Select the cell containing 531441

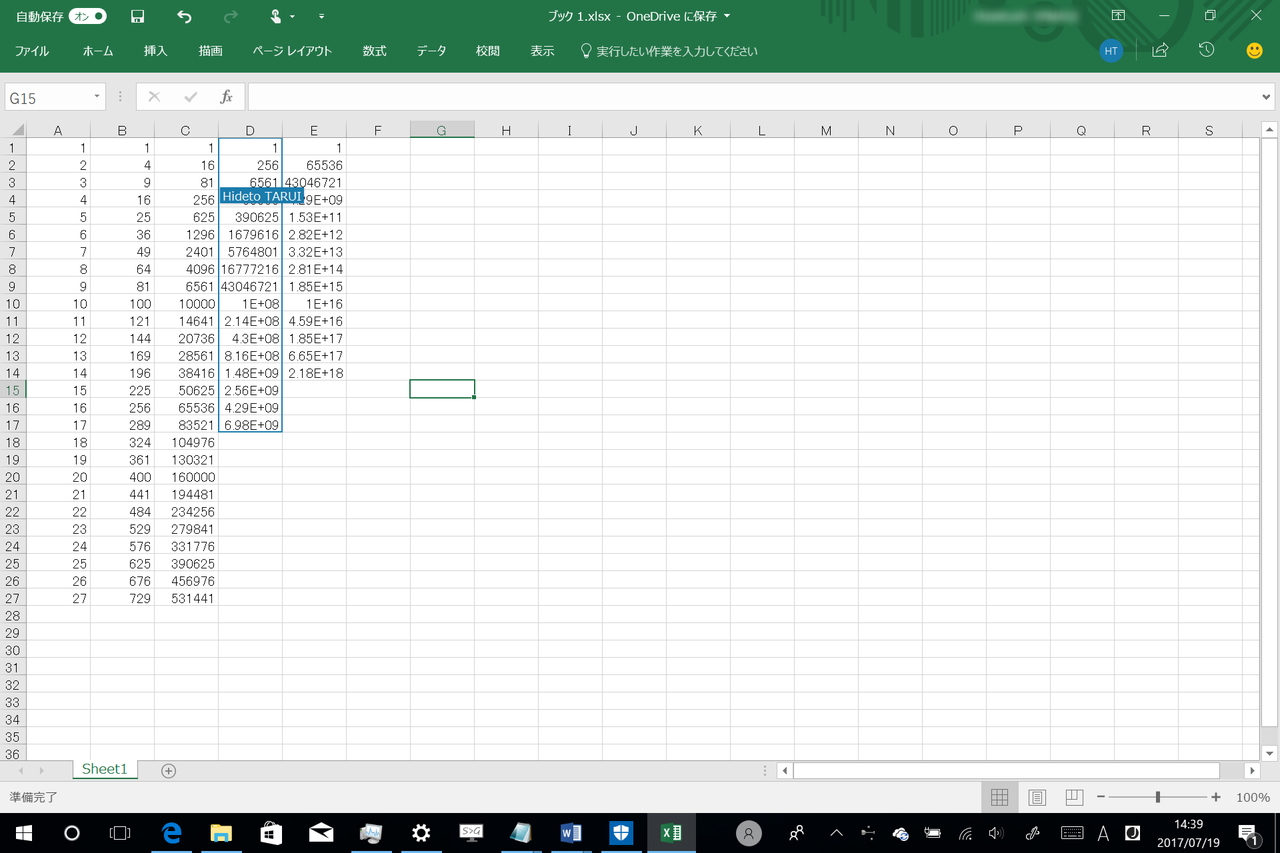186,598
